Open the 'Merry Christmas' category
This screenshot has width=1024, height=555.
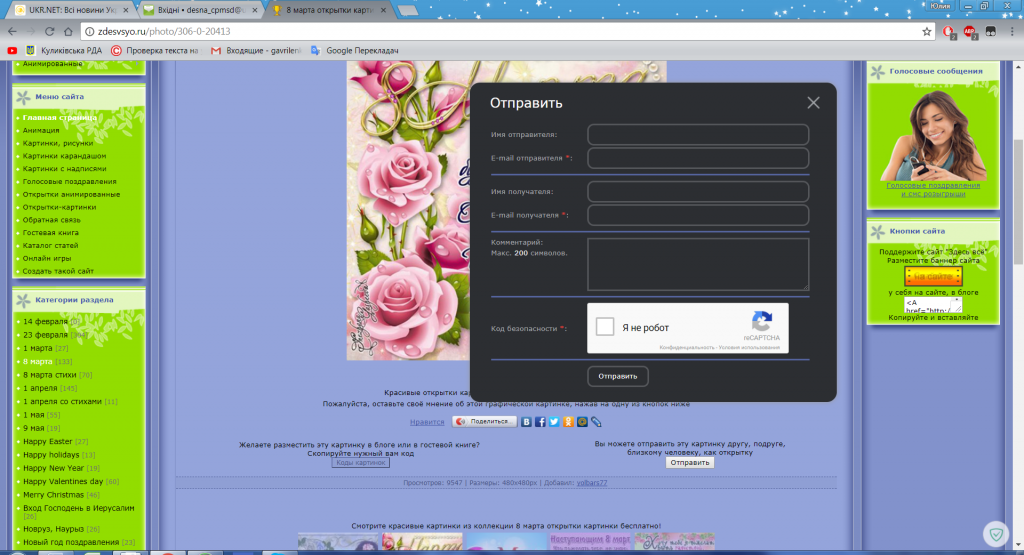tap(54, 495)
